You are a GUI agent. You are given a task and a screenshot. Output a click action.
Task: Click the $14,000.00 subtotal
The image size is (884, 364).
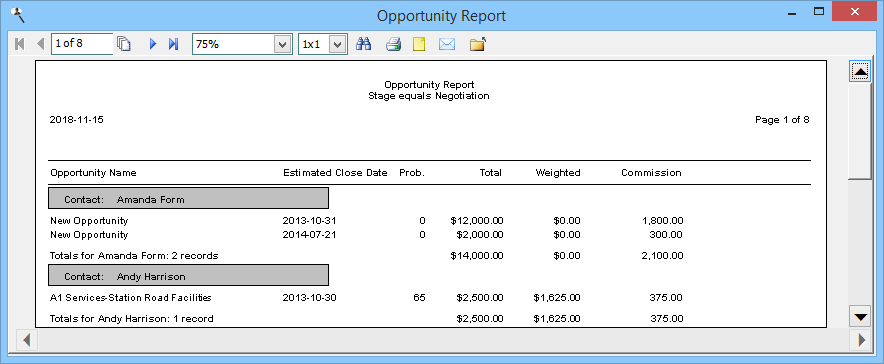point(477,256)
